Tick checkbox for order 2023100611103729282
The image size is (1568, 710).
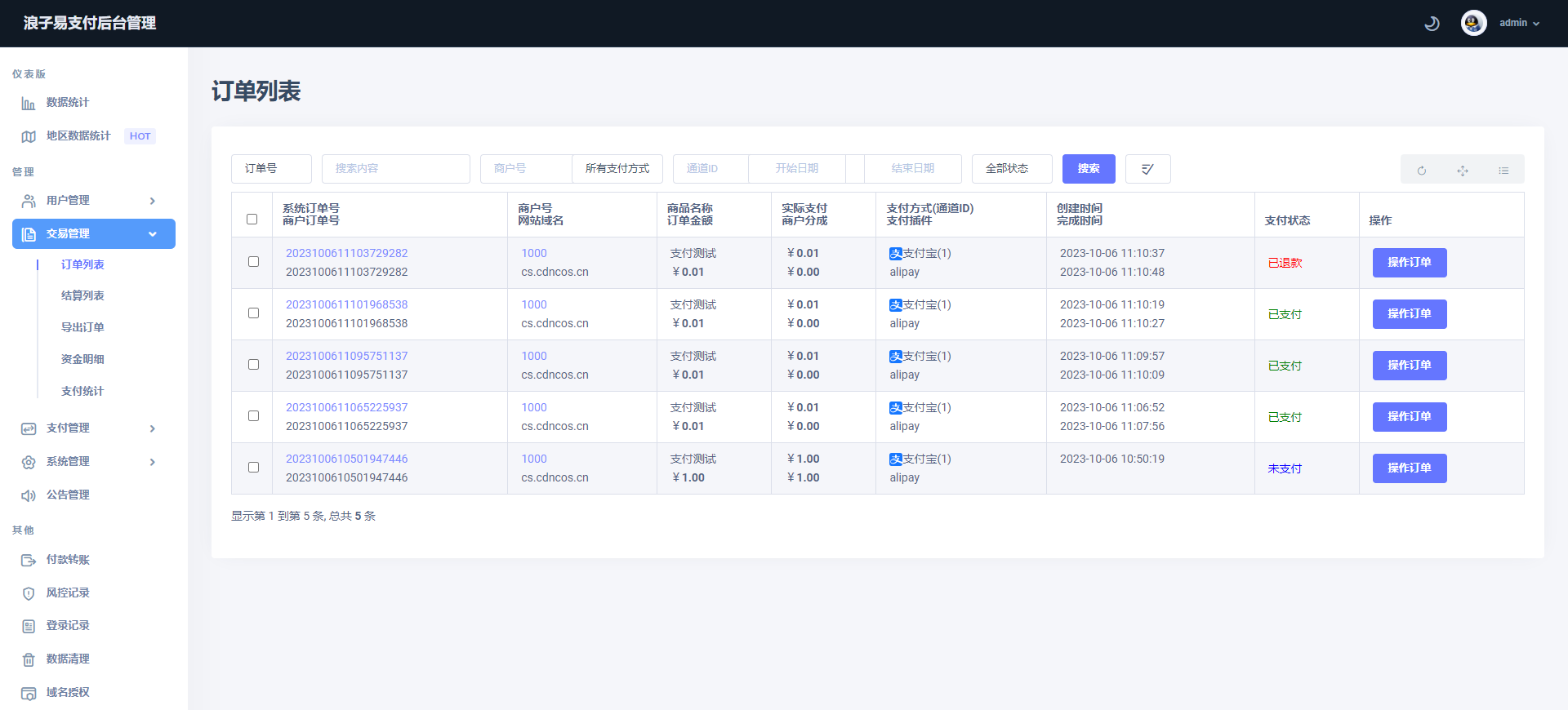coord(253,262)
